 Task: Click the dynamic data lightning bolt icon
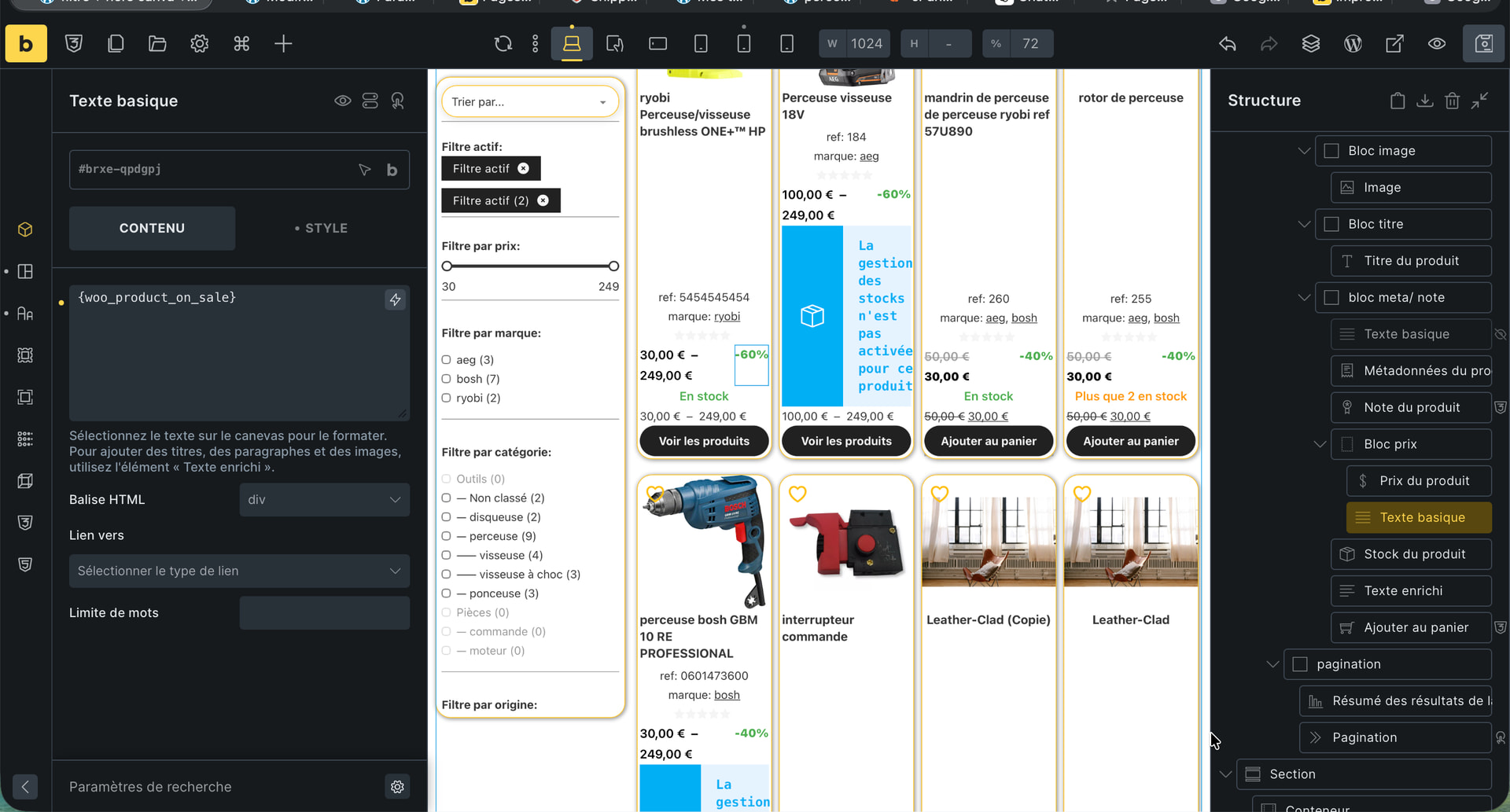(395, 299)
